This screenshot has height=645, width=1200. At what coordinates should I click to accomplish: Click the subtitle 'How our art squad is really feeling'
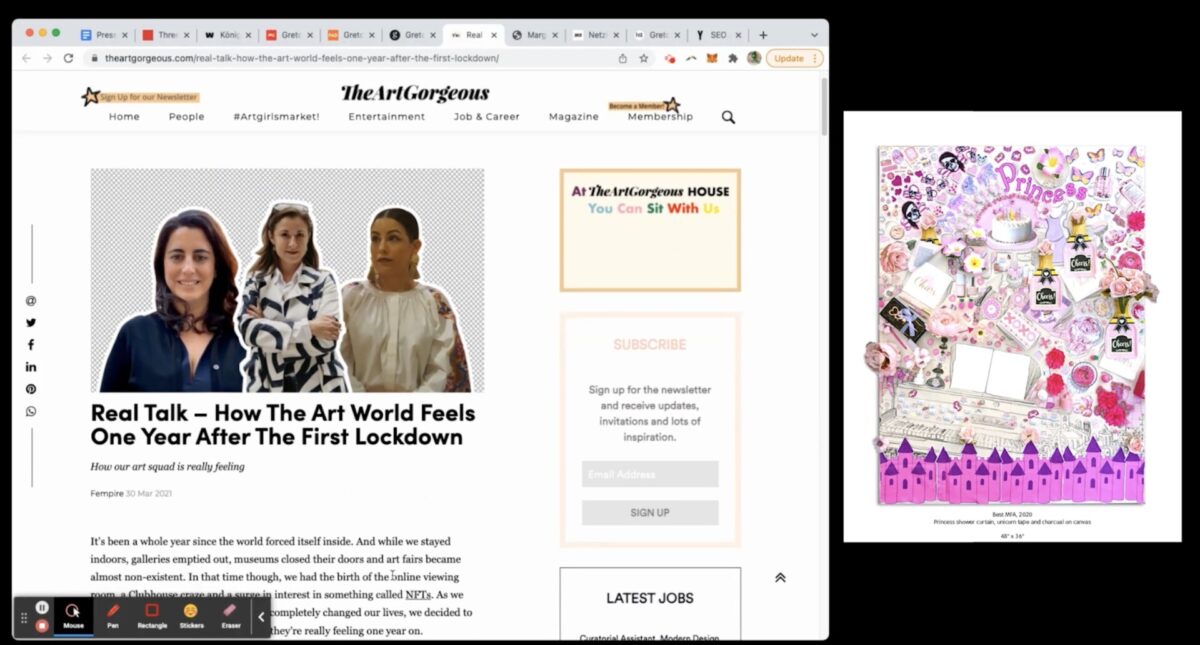click(x=167, y=466)
